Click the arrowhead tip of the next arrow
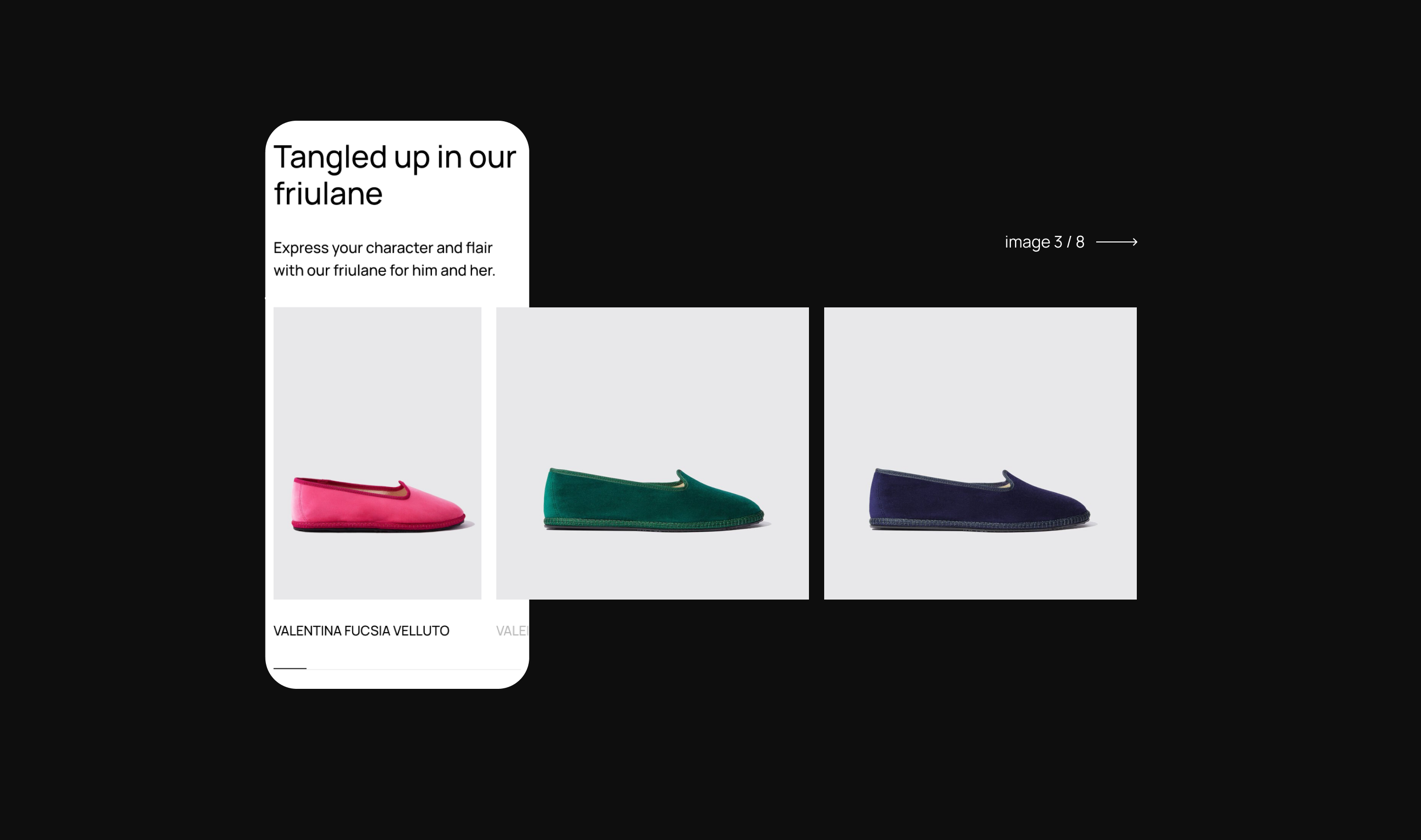The height and width of the screenshot is (840, 1421). coord(1135,241)
